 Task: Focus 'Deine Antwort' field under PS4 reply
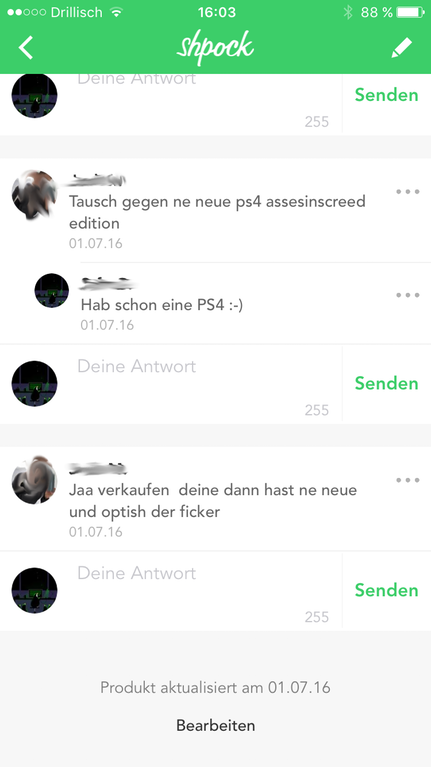tap(203, 385)
